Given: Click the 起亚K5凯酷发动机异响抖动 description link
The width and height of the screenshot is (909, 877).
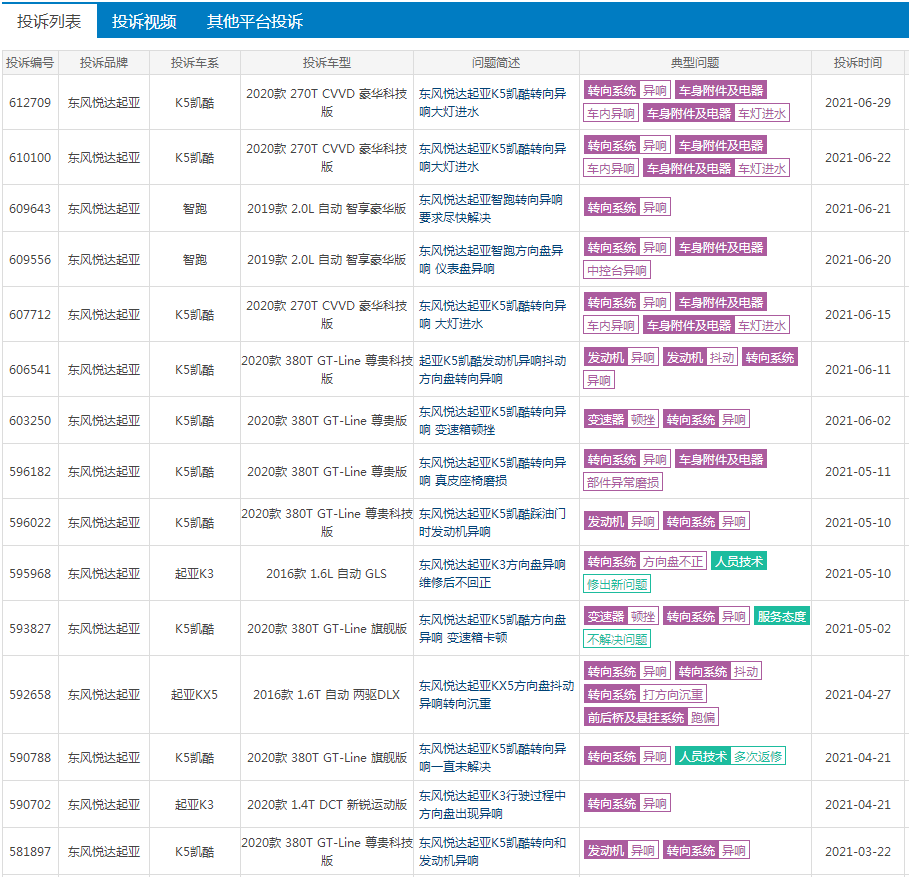Looking at the screenshot, I should (x=492, y=369).
